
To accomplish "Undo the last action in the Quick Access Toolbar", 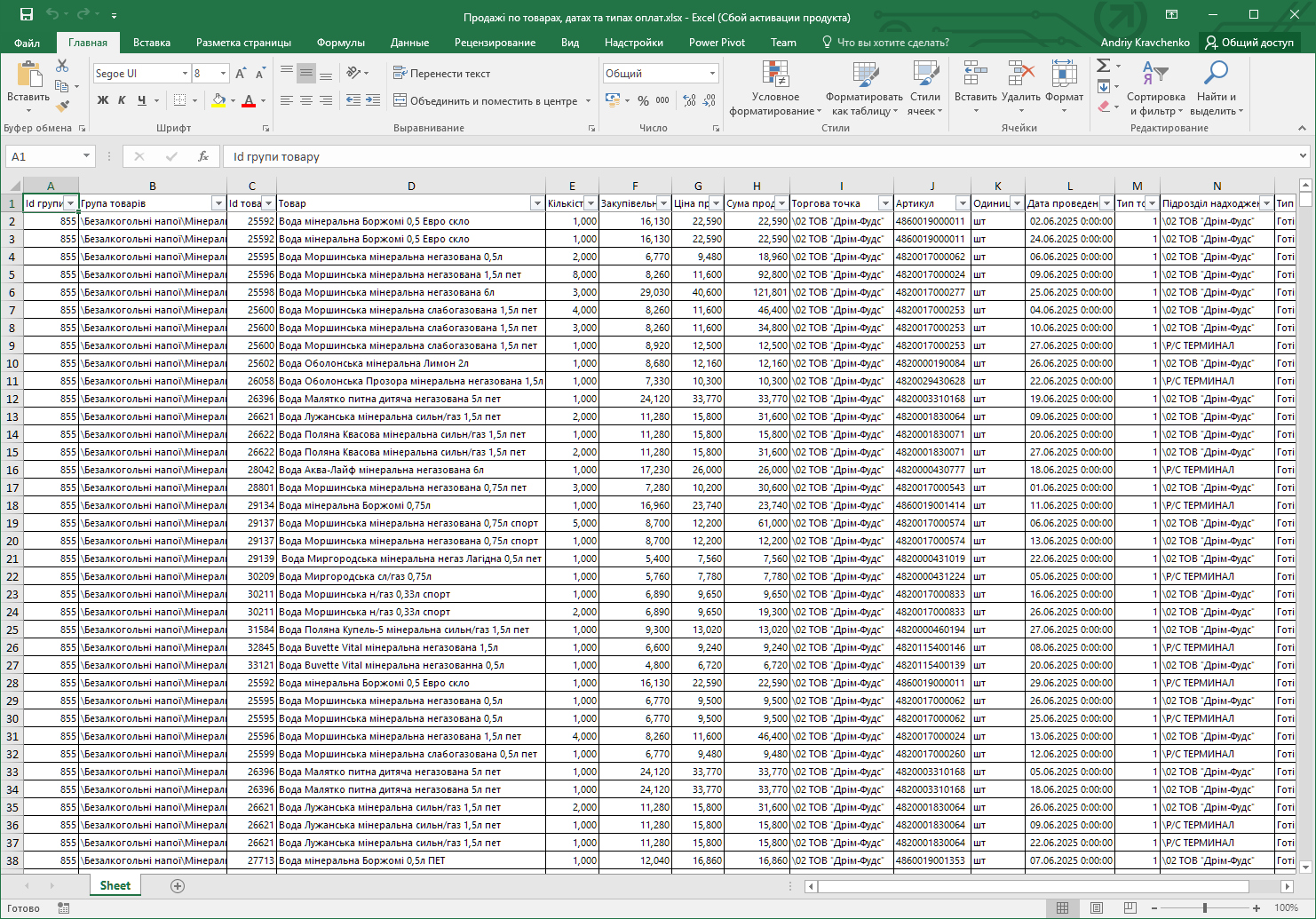I will pyautogui.click(x=52, y=15).
